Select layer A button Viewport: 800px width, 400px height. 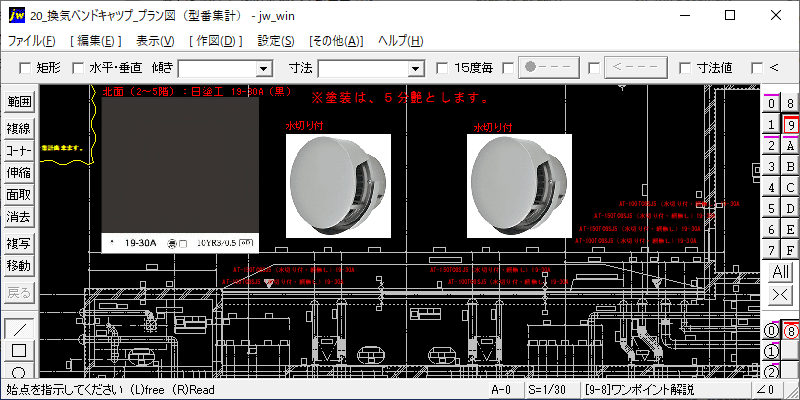click(790, 145)
